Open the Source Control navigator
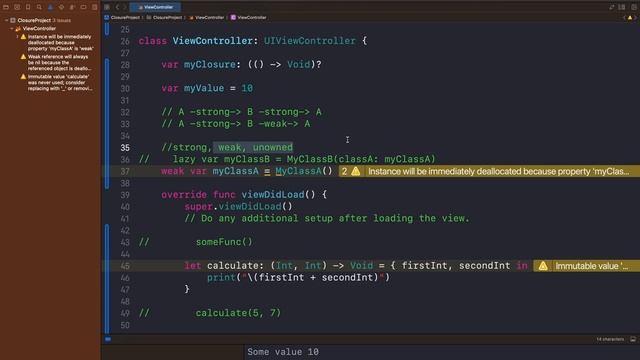Screen dimensions: 640x360 point(17,7)
